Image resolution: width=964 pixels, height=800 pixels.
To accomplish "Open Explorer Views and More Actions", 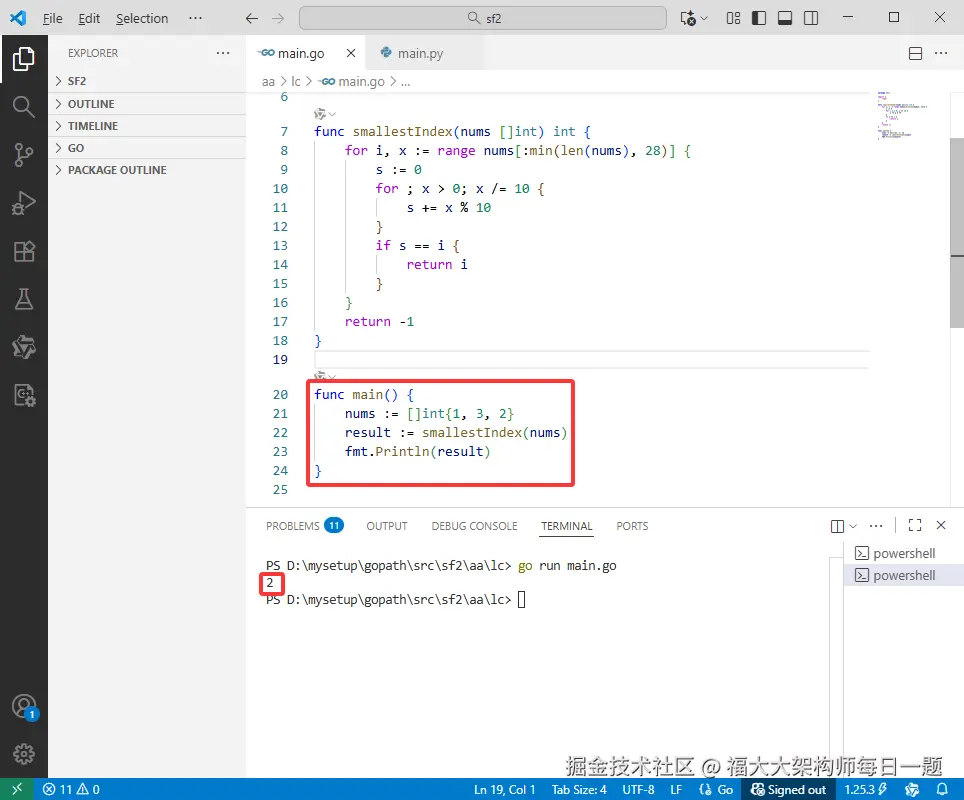I will [223, 53].
